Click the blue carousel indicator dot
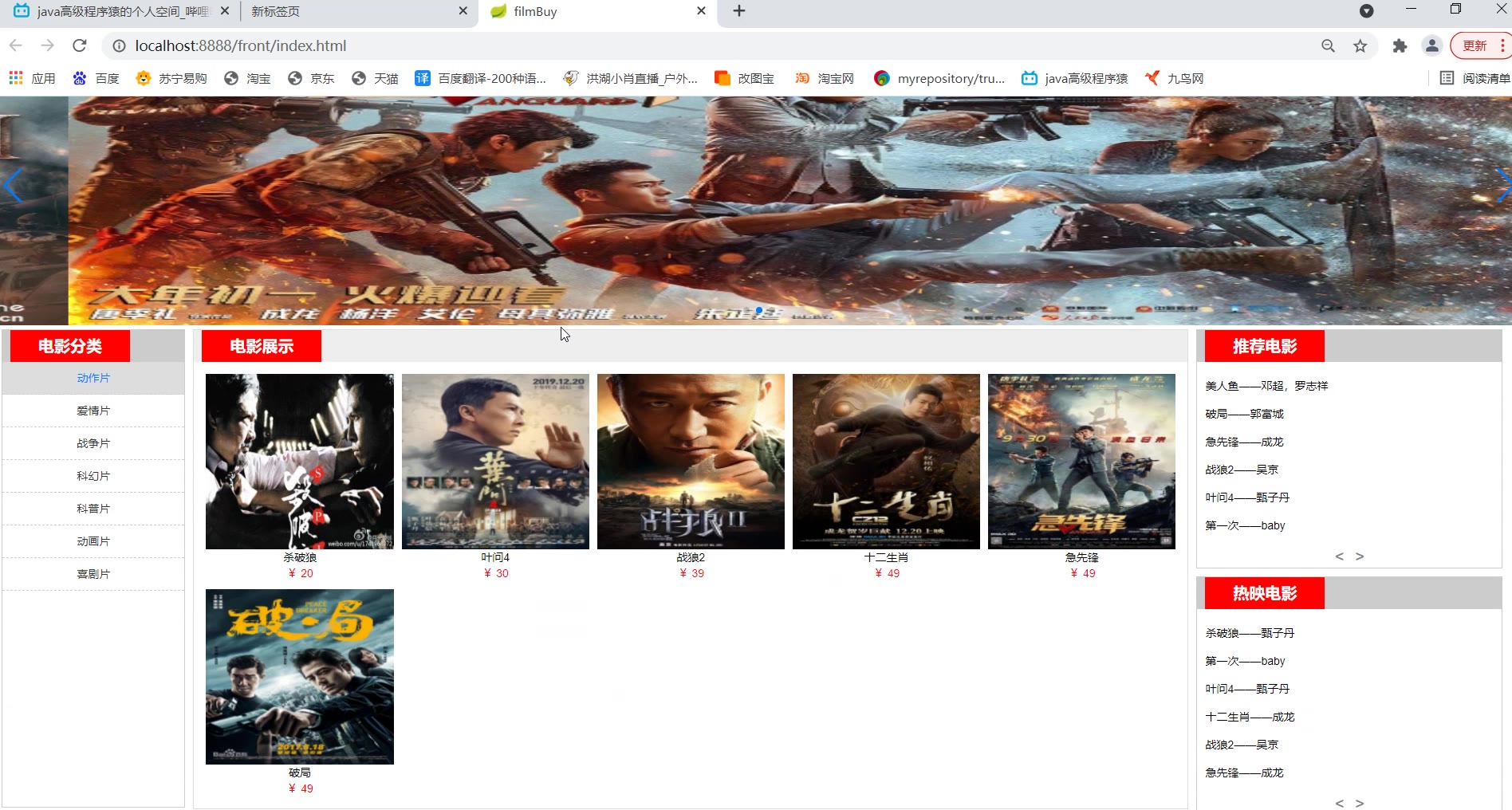Viewport: 1512px width, 810px height. coord(759,310)
